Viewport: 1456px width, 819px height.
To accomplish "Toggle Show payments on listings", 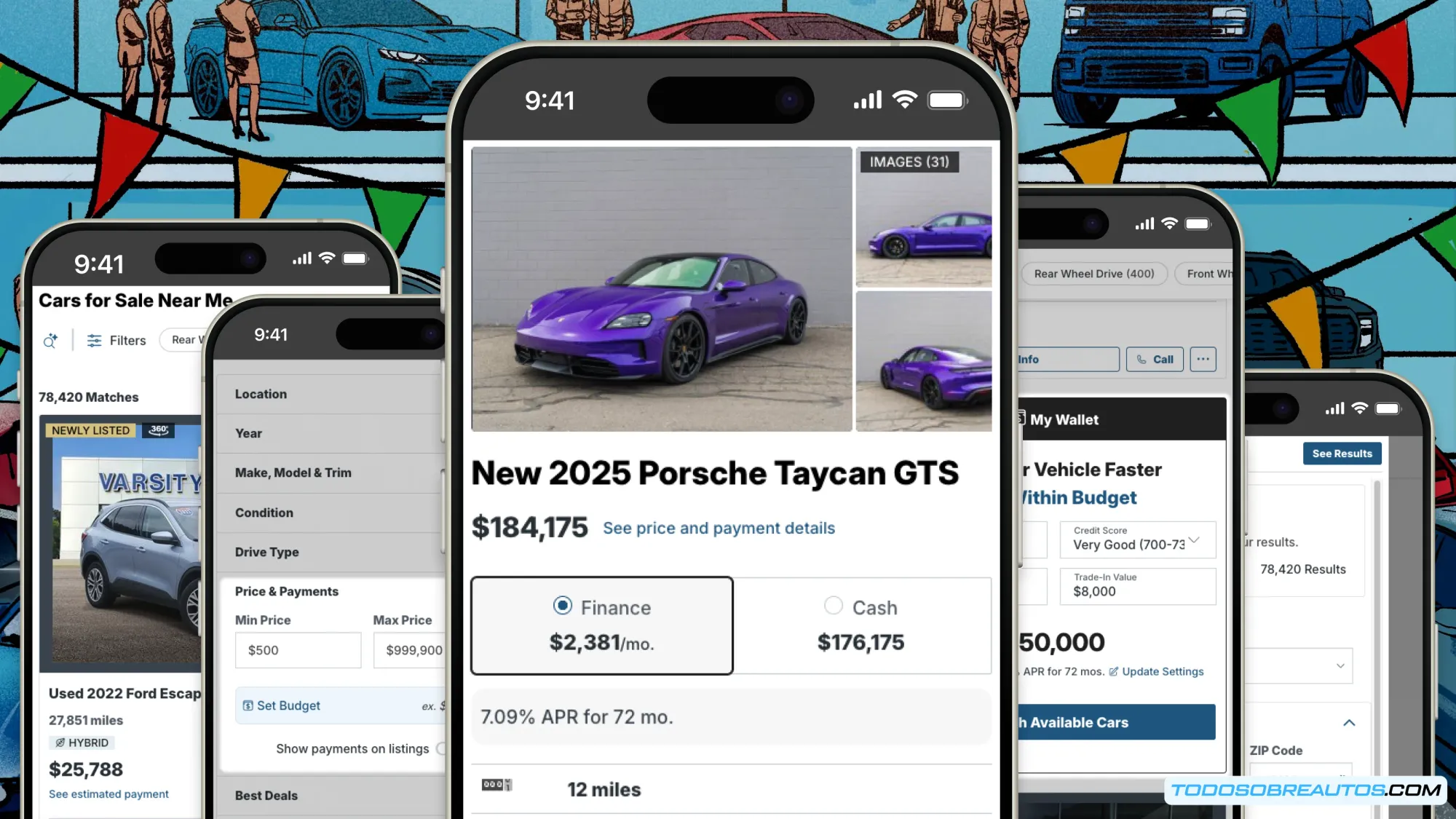I will [x=441, y=748].
